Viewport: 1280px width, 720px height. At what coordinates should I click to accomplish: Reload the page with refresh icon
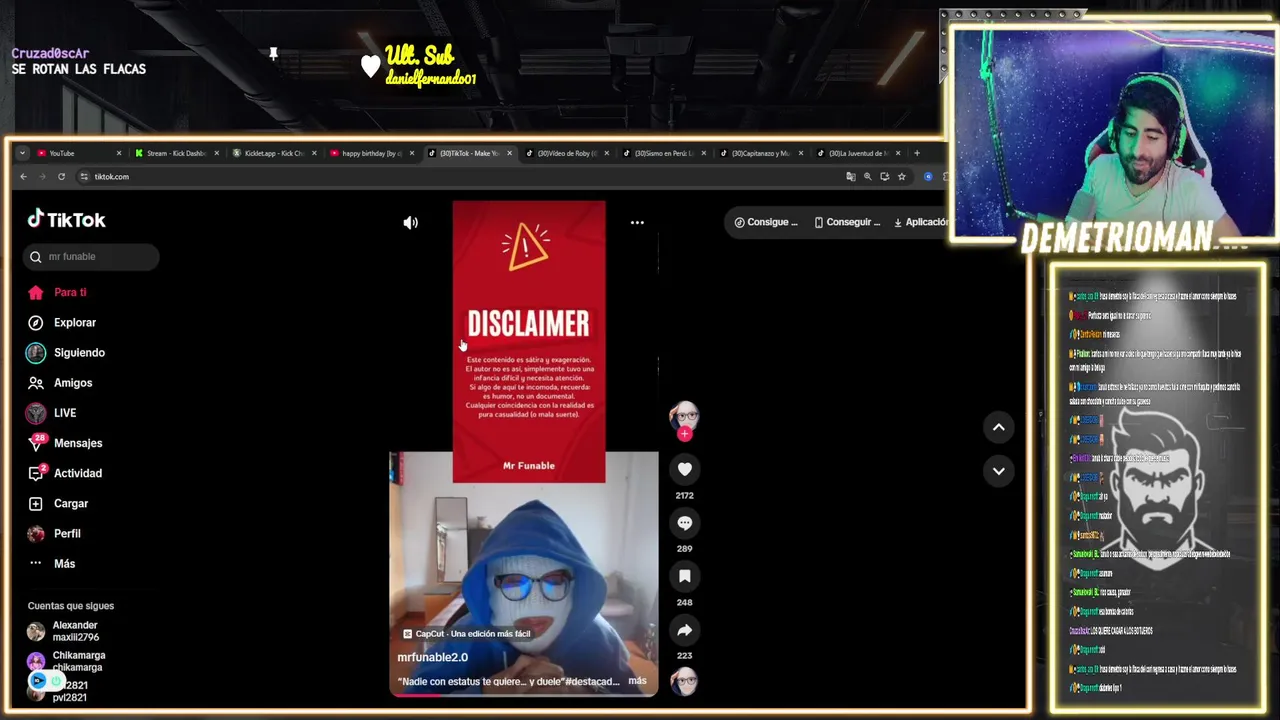point(61,177)
